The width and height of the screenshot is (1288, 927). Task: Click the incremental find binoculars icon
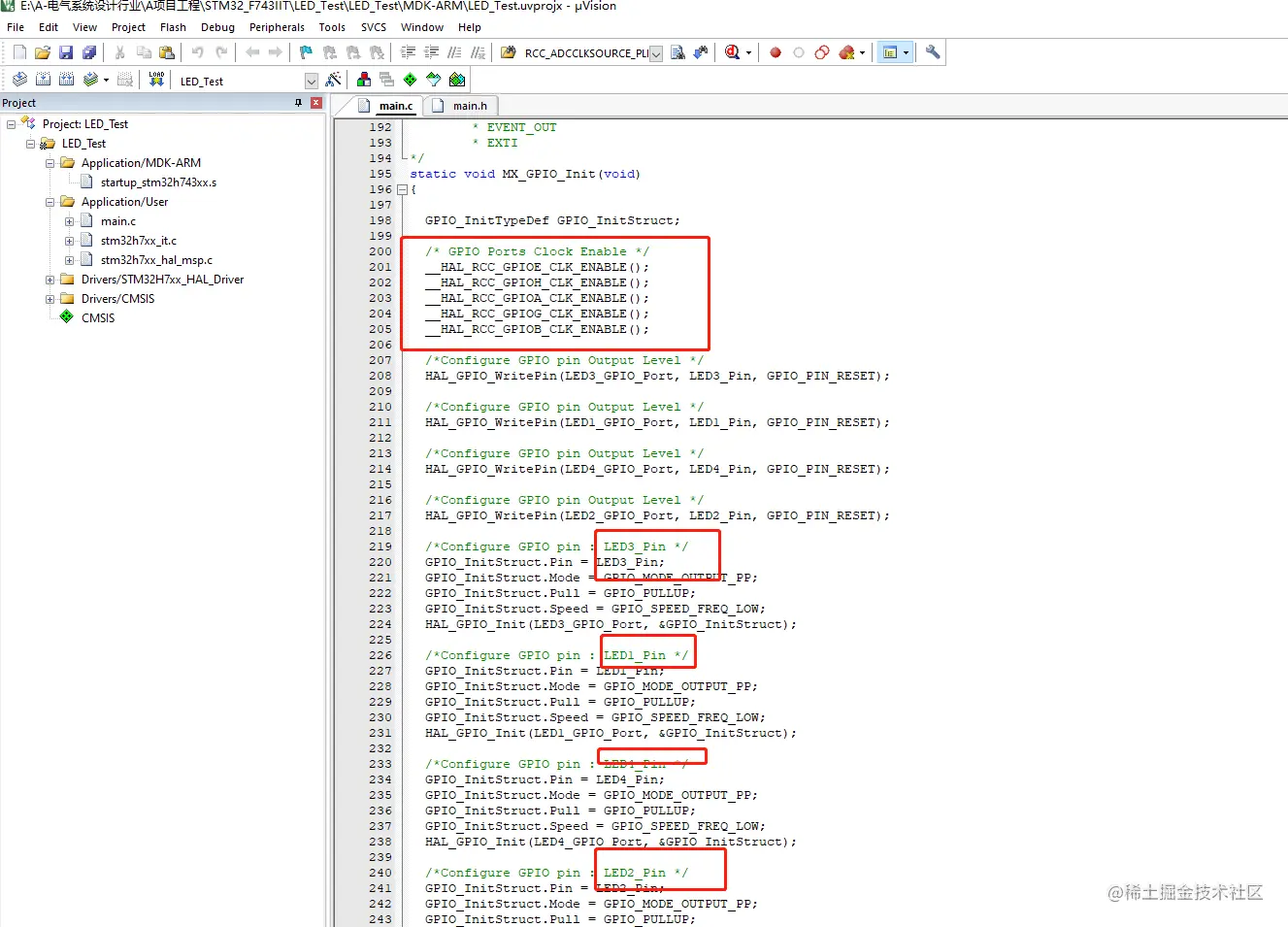pos(701,52)
